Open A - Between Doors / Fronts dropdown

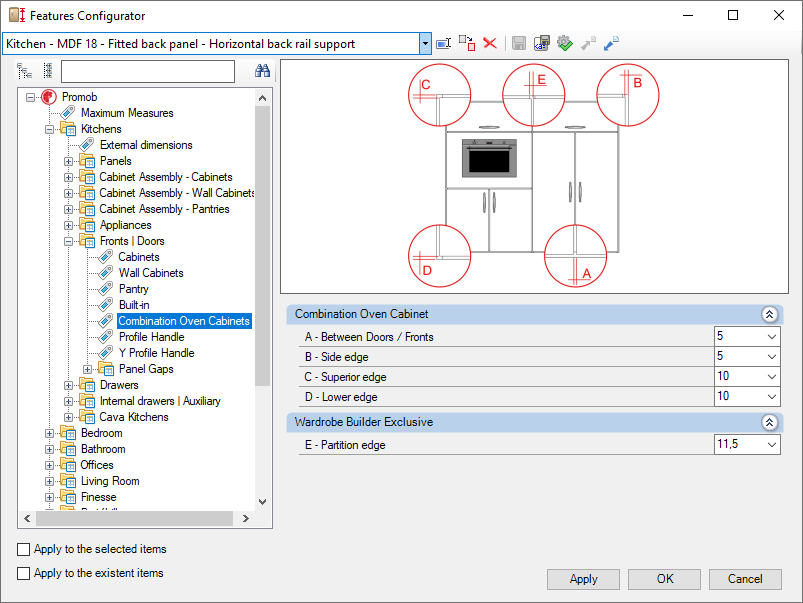click(x=772, y=337)
